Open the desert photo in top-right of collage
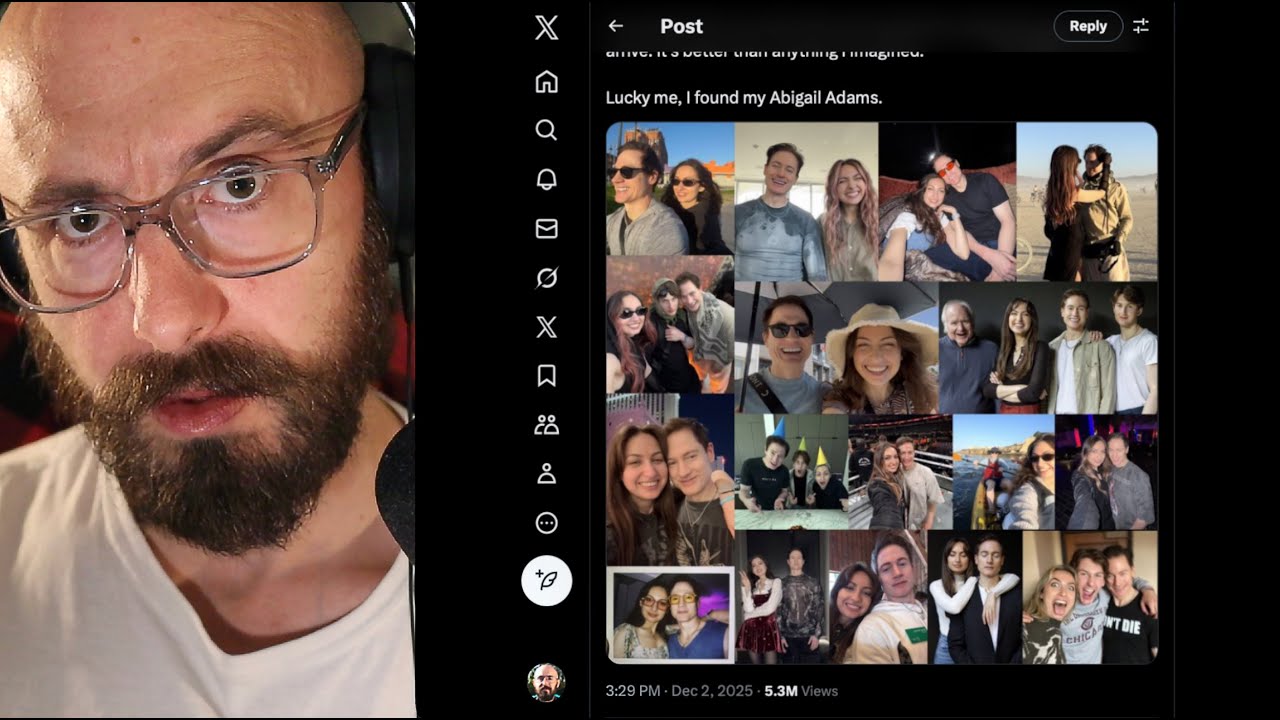Image resolution: width=1280 pixels, height=720 pixels. click(x=1086, y=201)
